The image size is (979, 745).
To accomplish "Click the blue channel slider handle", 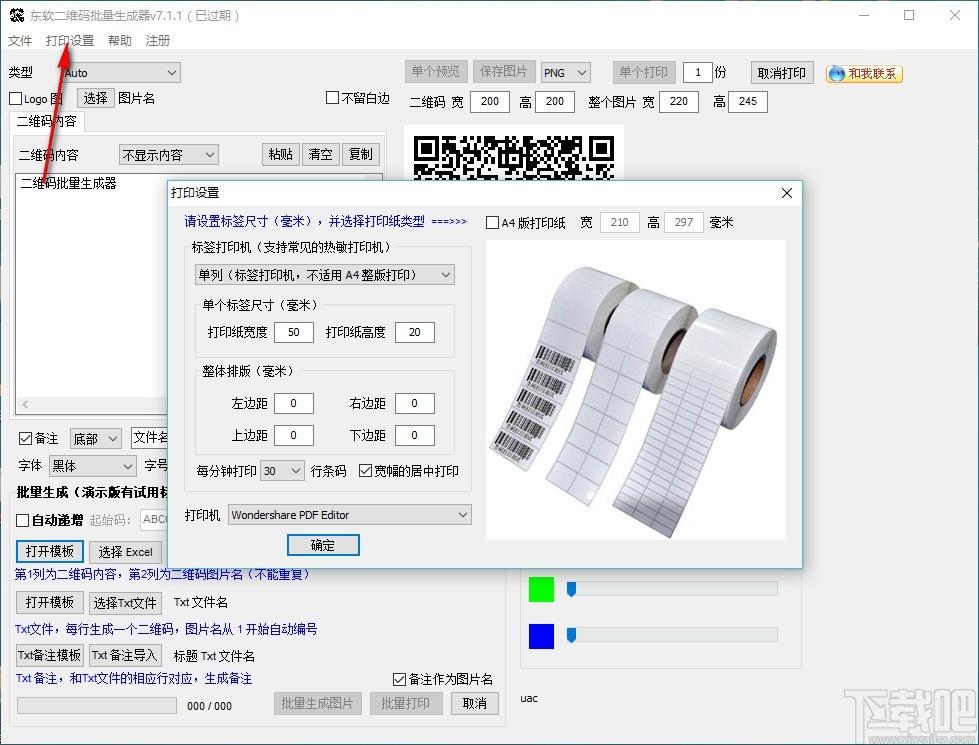I will point(571,636).
